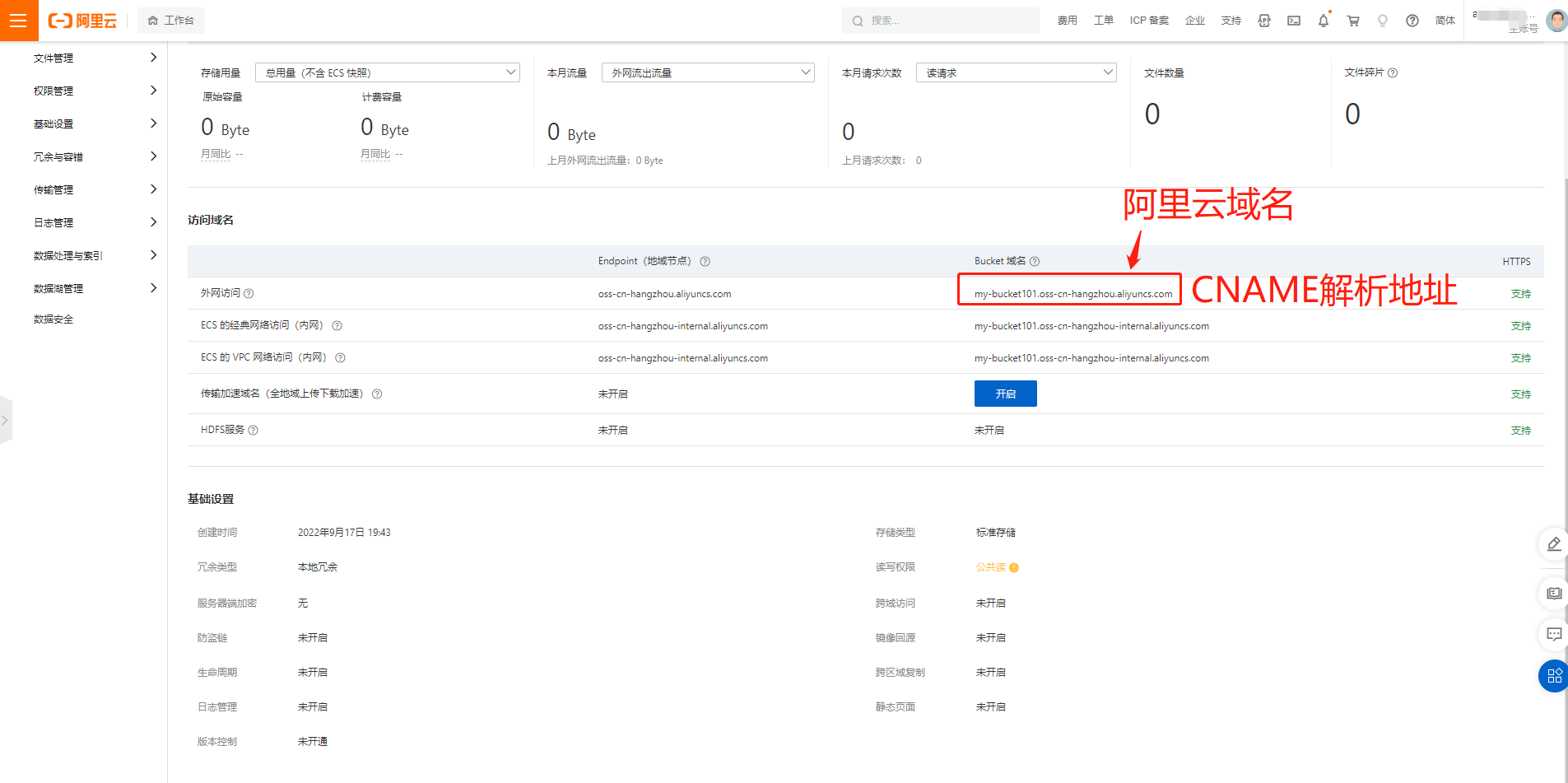Viewport: 1568px width, 783px height.
Task: Open the user avatar menu
Action: pyautogui.click(x=1556, y=21)
